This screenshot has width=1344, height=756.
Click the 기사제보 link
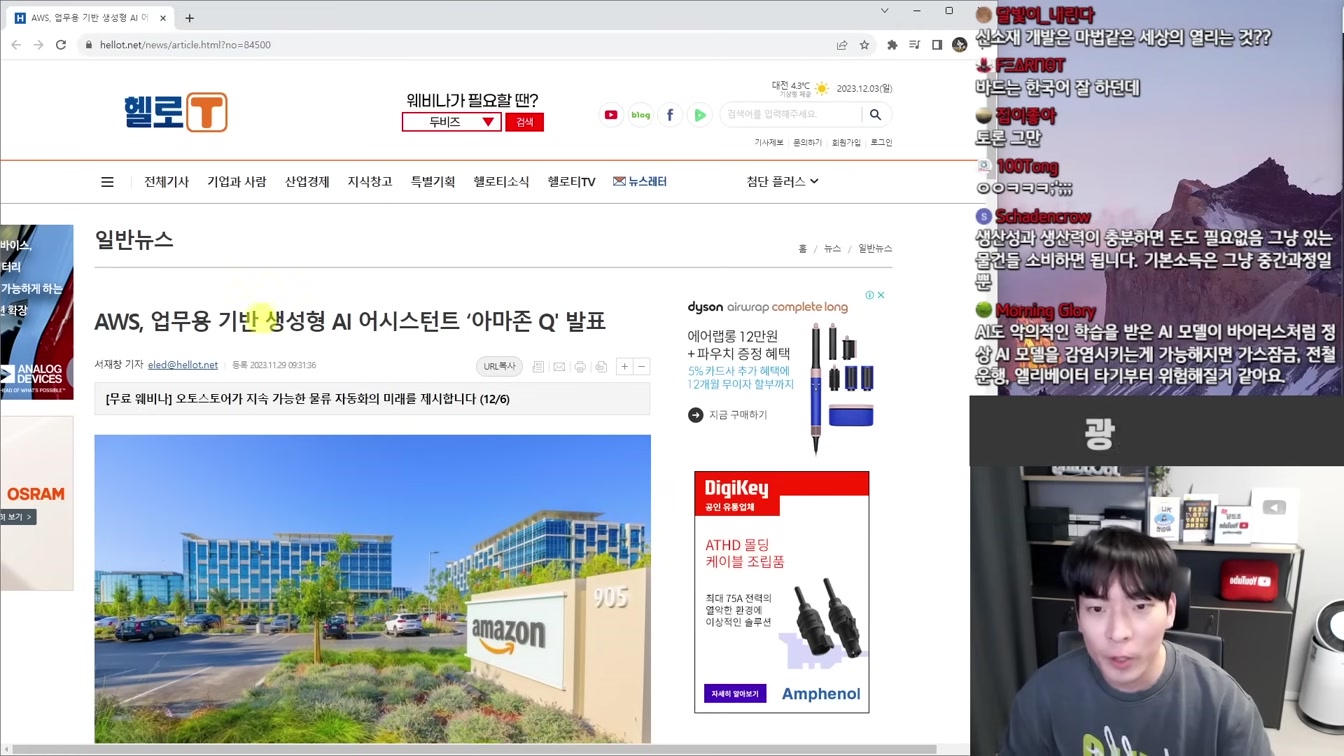pos(769,143)
